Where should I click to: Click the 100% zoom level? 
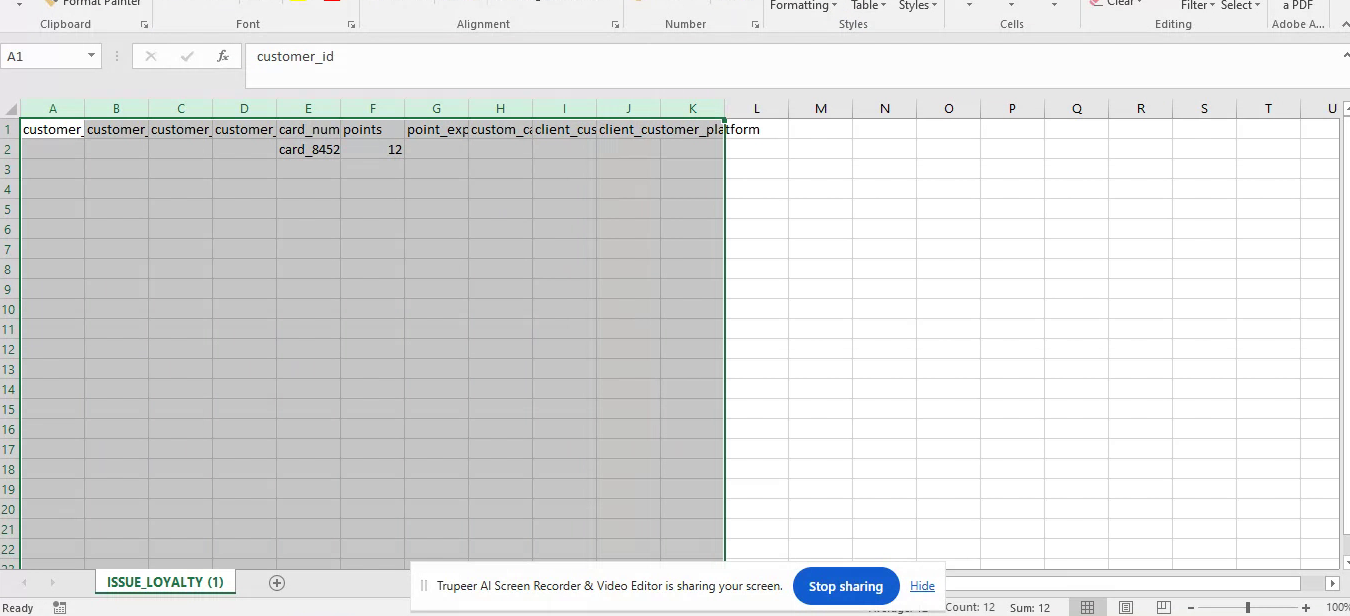1337,608
